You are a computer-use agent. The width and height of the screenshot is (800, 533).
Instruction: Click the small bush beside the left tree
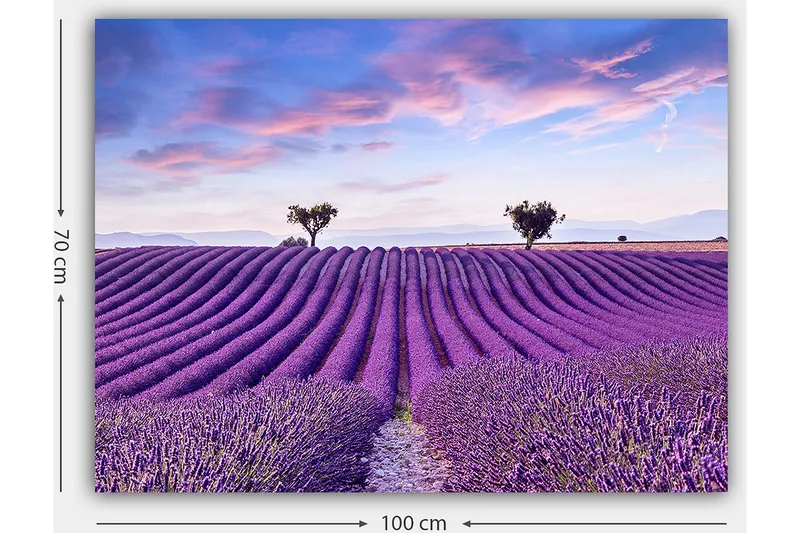292,241
